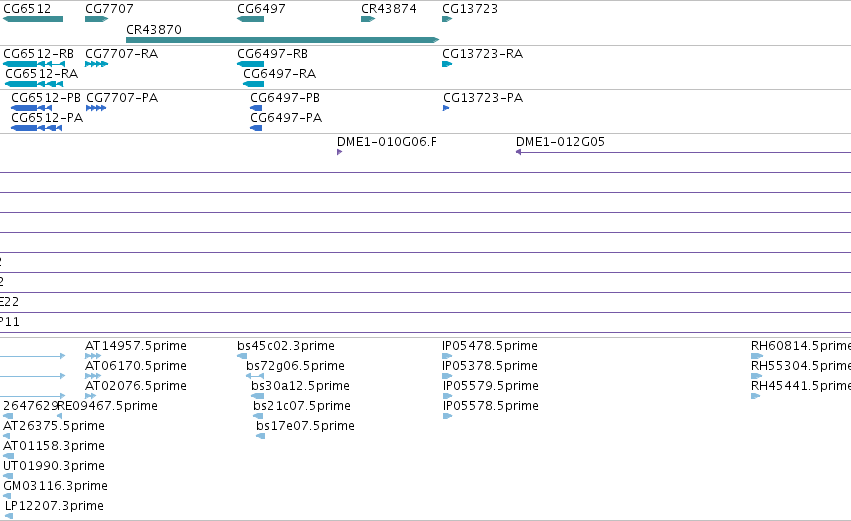Click the IP05578.5prime EST label
Screen dimensions: 851x521
491,406
